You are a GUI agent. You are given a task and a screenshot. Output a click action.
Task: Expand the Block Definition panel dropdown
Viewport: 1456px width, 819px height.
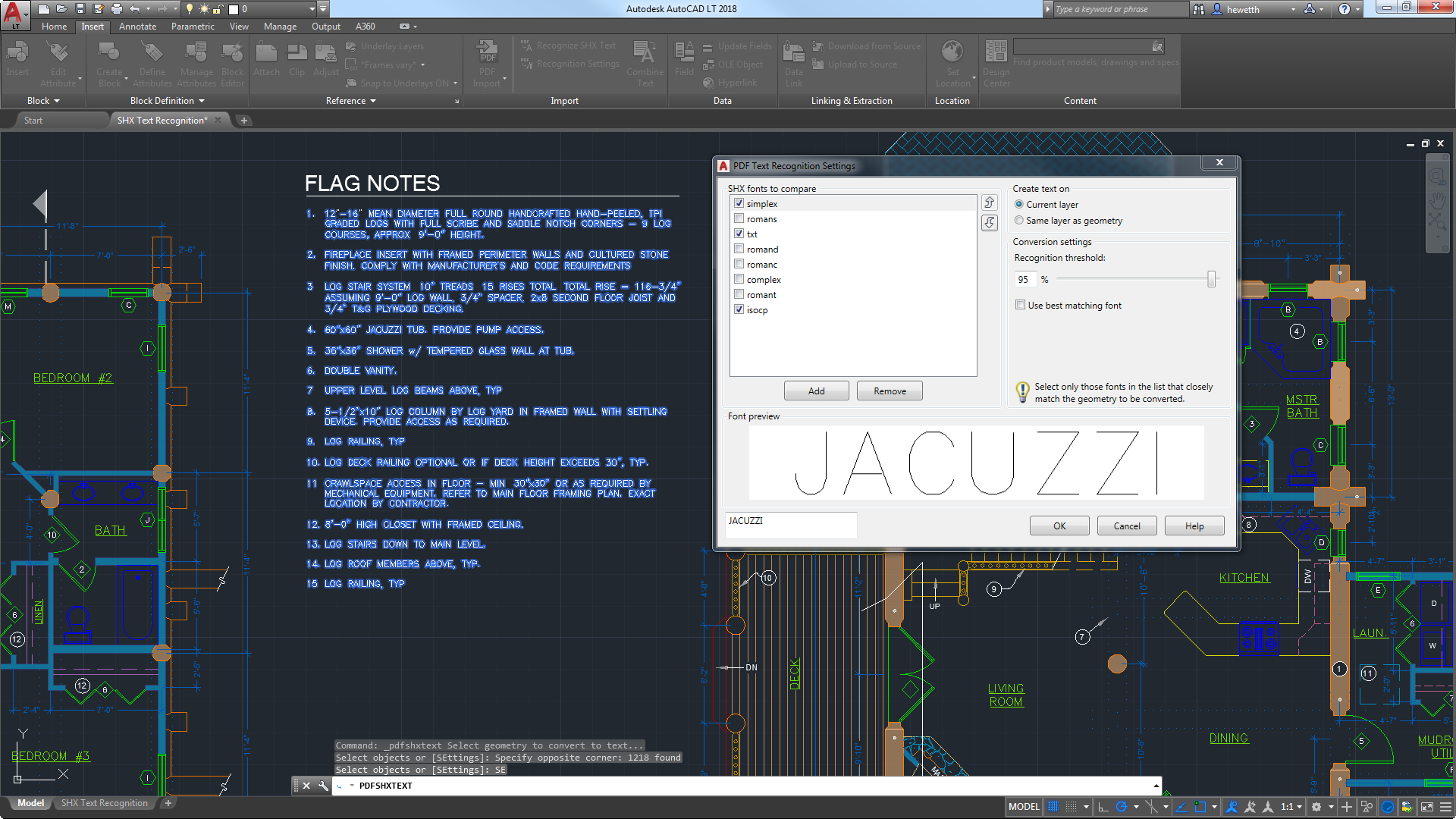click(x=201, y=100)
